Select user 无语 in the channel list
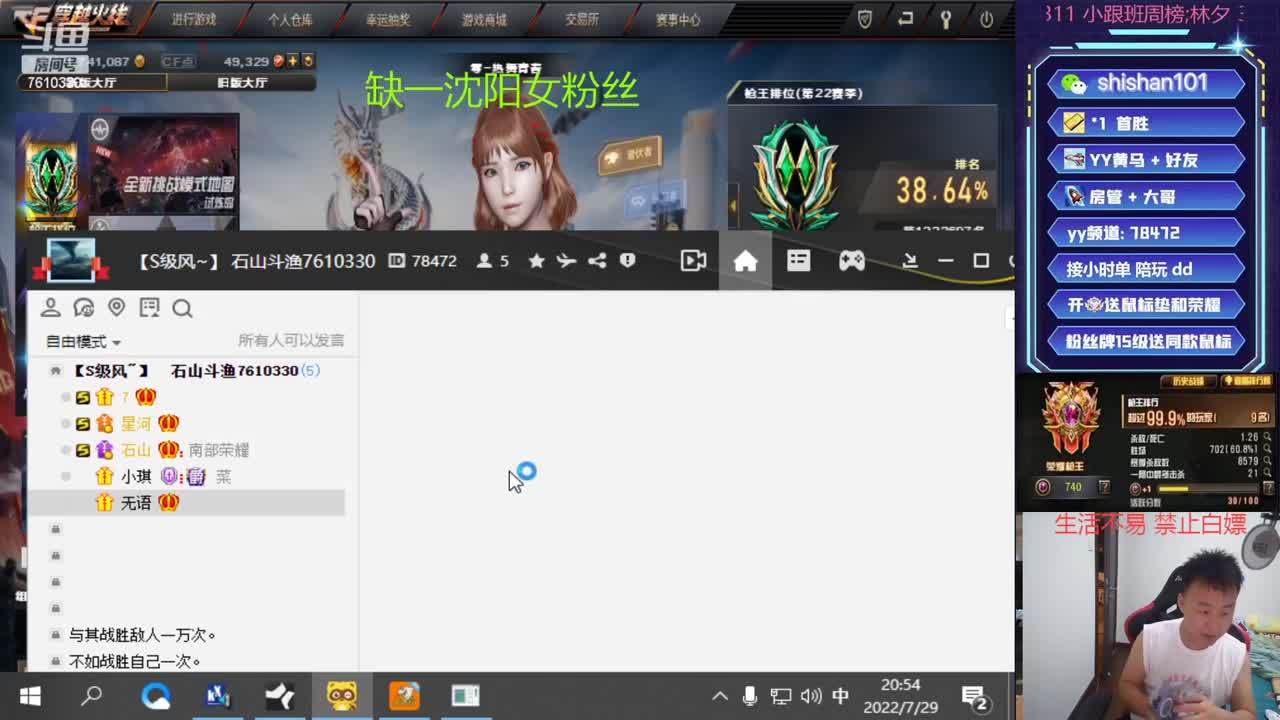The image size is (1280, 720). point(136,503)
